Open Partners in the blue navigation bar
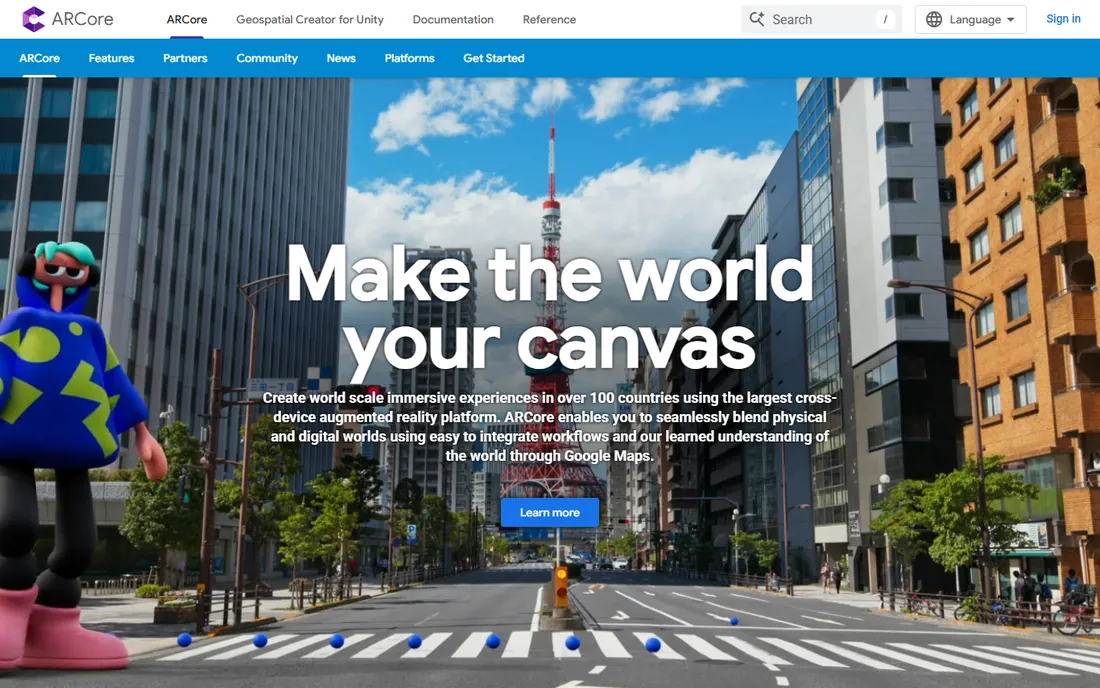This screenshot has height=688, width=1100. [x=185, y=58]
